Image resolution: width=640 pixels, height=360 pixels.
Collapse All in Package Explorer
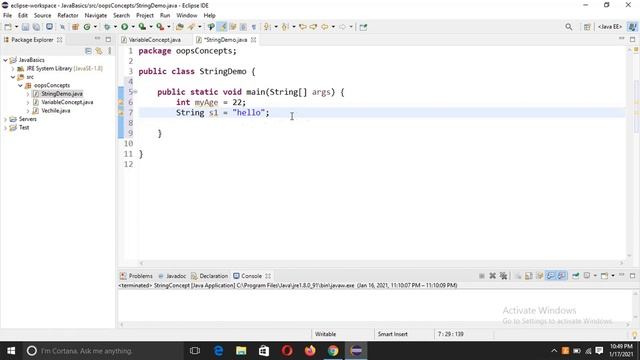pos(88,51)
